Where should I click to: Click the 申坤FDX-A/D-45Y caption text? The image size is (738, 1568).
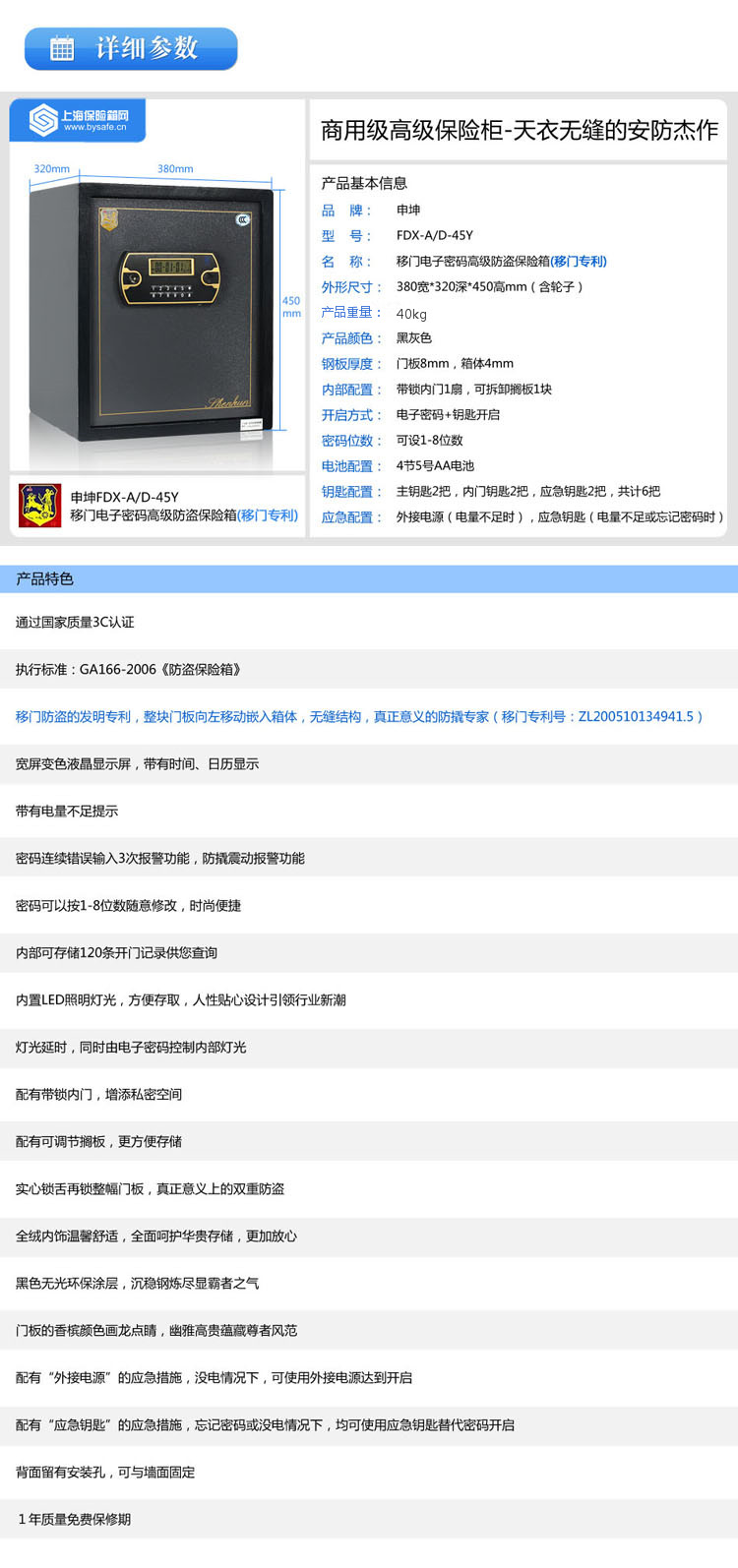[x=125, y=497]
